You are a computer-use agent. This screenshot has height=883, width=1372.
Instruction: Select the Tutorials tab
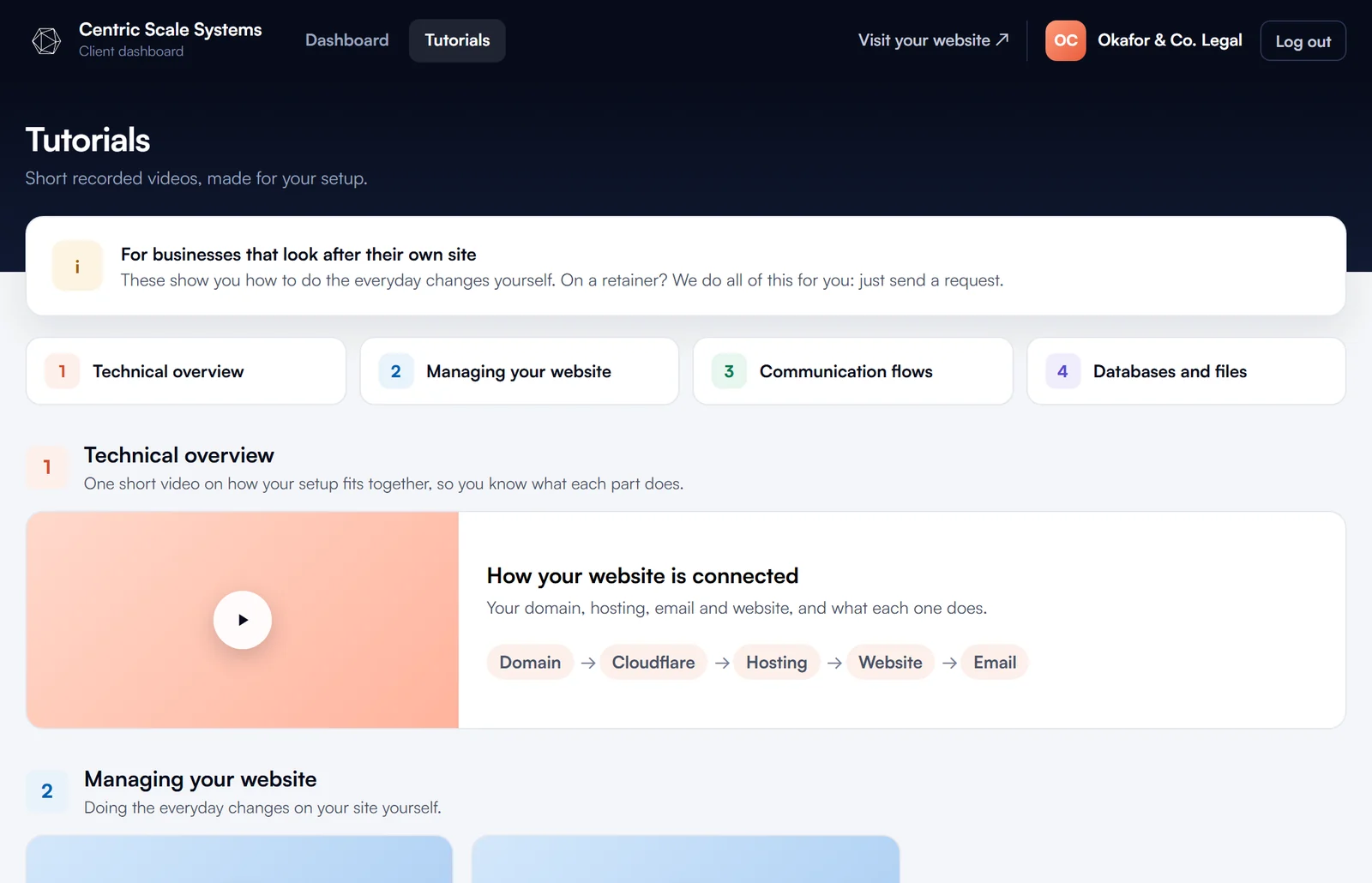(x=457, y=40)
